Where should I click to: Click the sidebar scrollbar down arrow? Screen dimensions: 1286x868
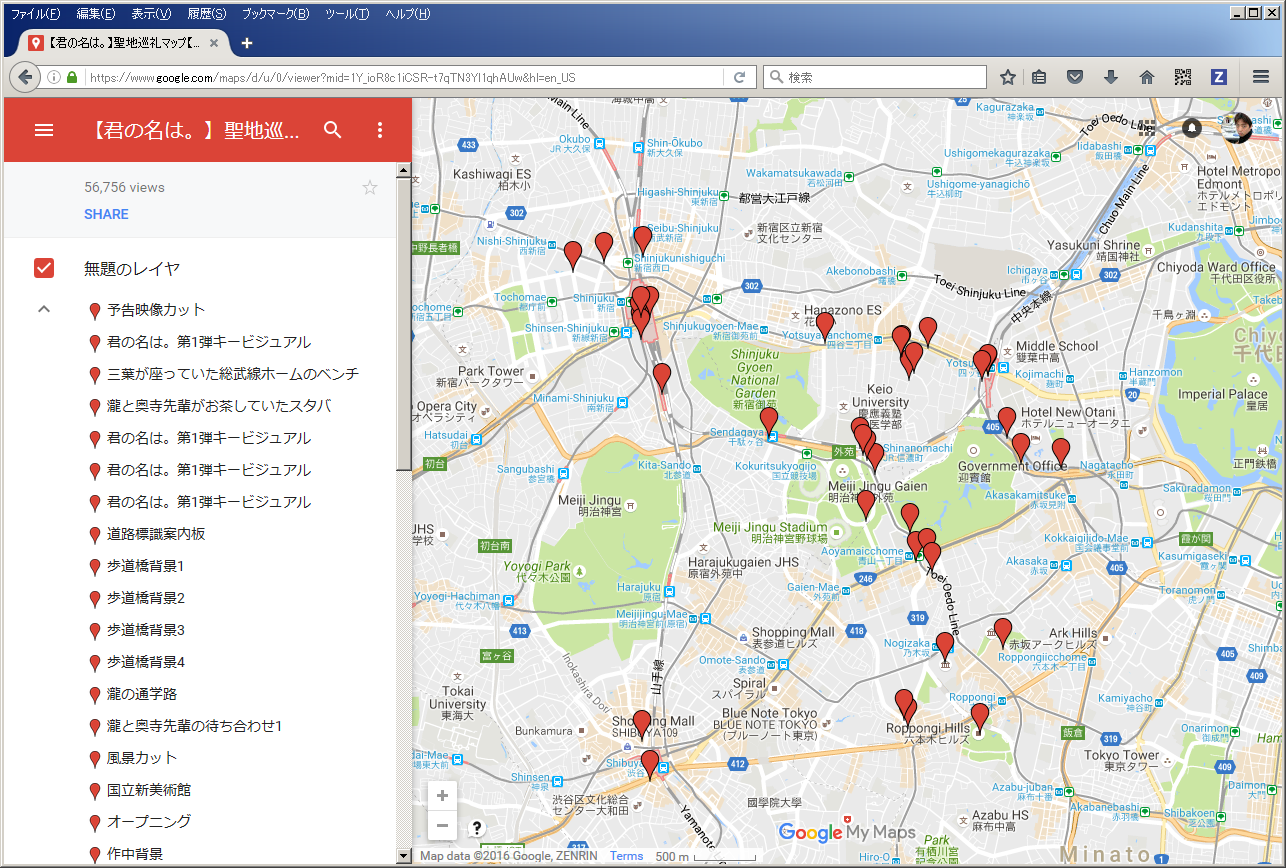point(404,856)
